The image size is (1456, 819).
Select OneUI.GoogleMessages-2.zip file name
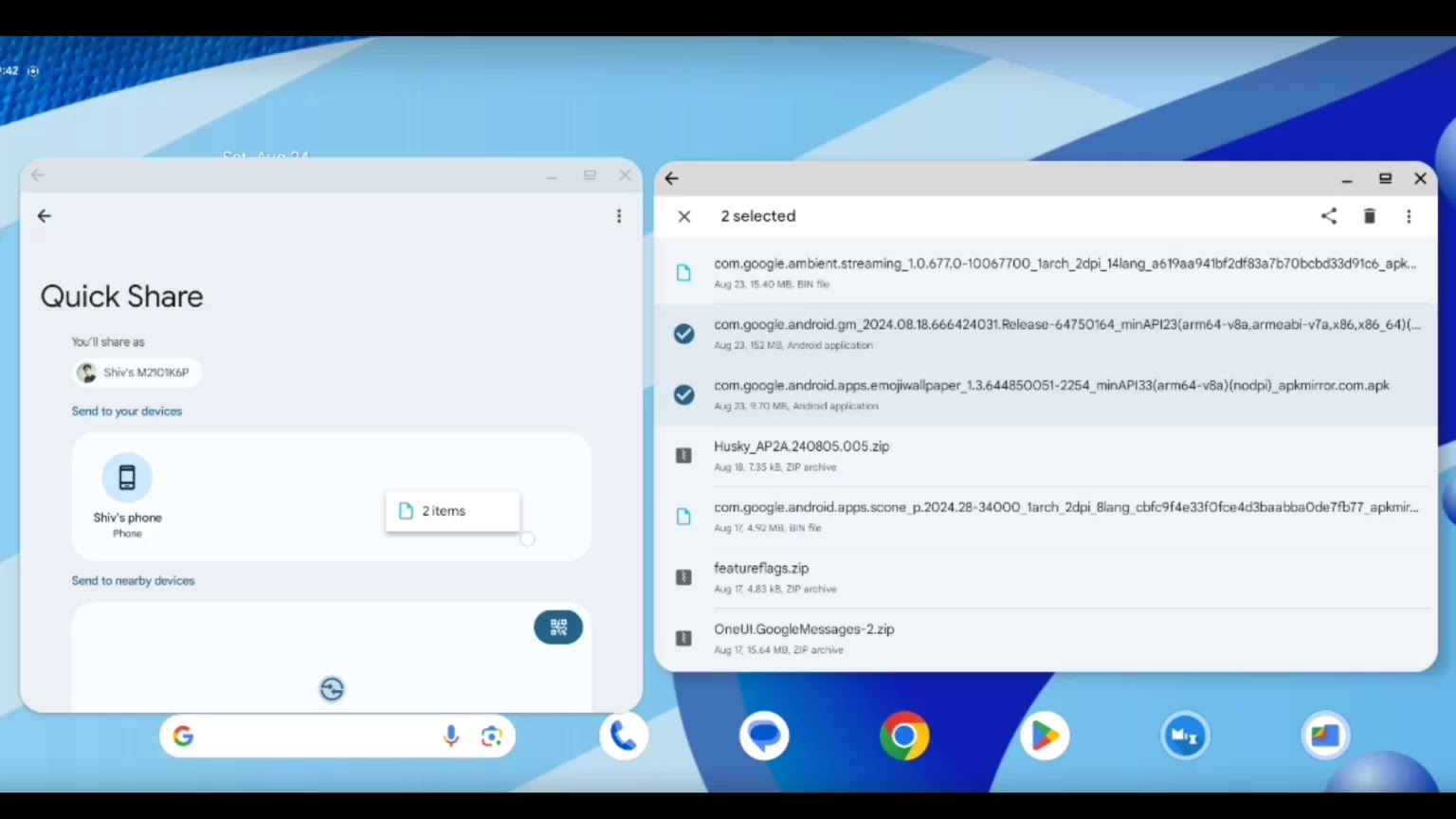click(804, 628)
